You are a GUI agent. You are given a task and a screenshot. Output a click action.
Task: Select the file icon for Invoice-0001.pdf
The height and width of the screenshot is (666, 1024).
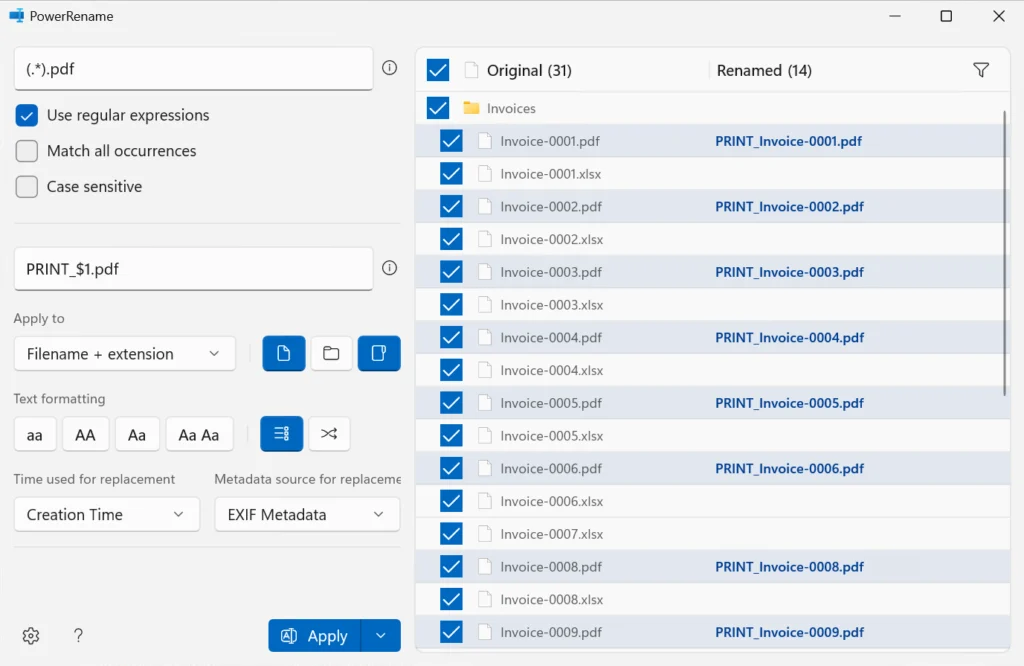[485, 141]
